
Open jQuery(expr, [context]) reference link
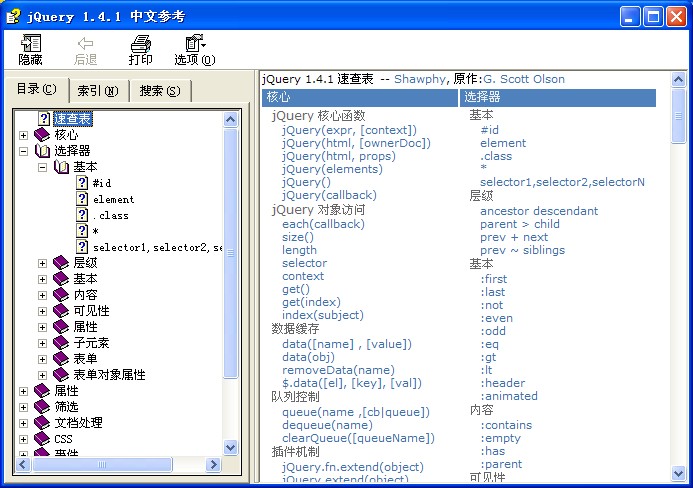(349, 130)
